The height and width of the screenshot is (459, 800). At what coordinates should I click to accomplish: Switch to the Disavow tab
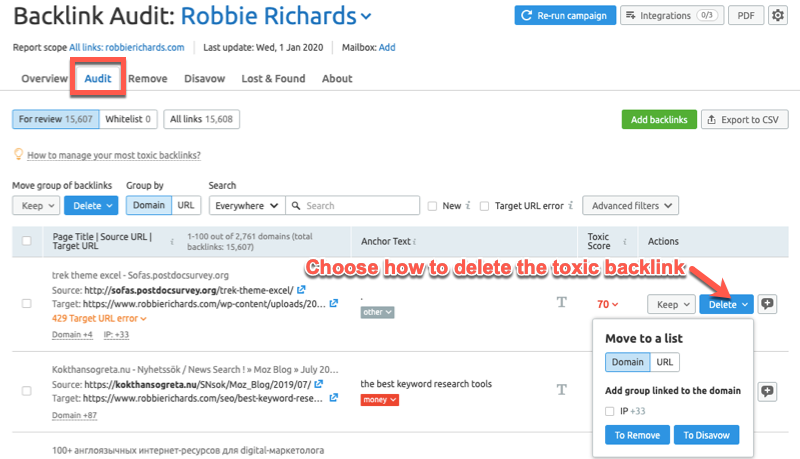[204, 78]
